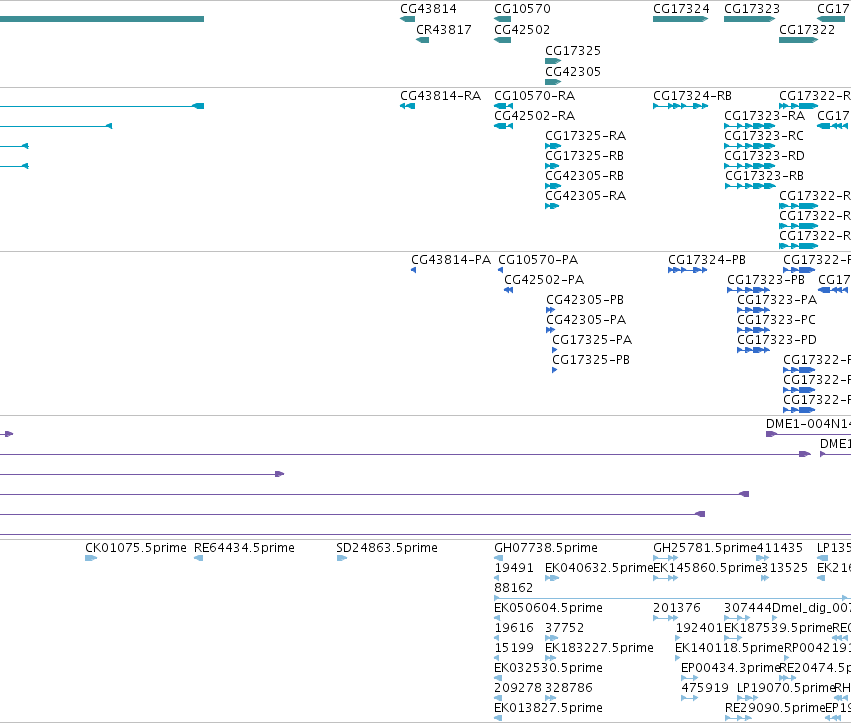
Task: Click the 88162 feature label
Action: coord(513,588)
